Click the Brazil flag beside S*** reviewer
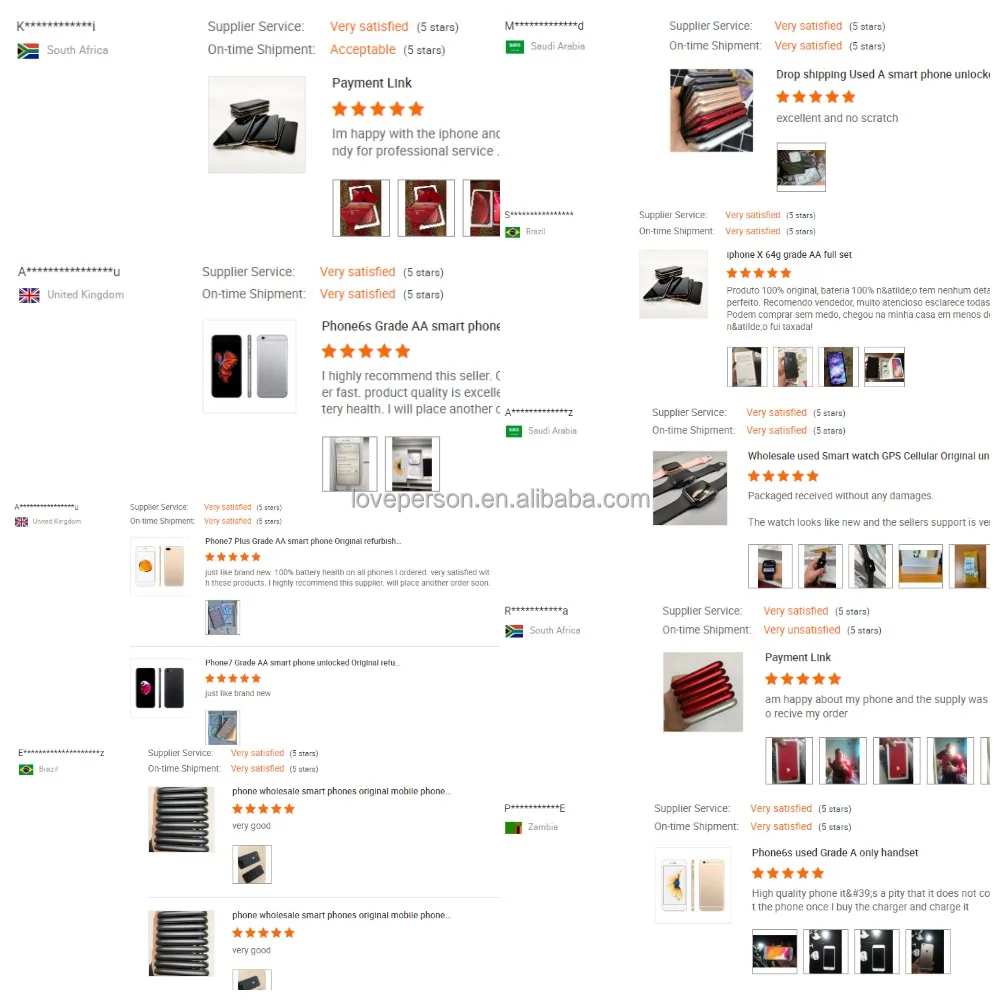1000x1000 pixels. (512, 232)
